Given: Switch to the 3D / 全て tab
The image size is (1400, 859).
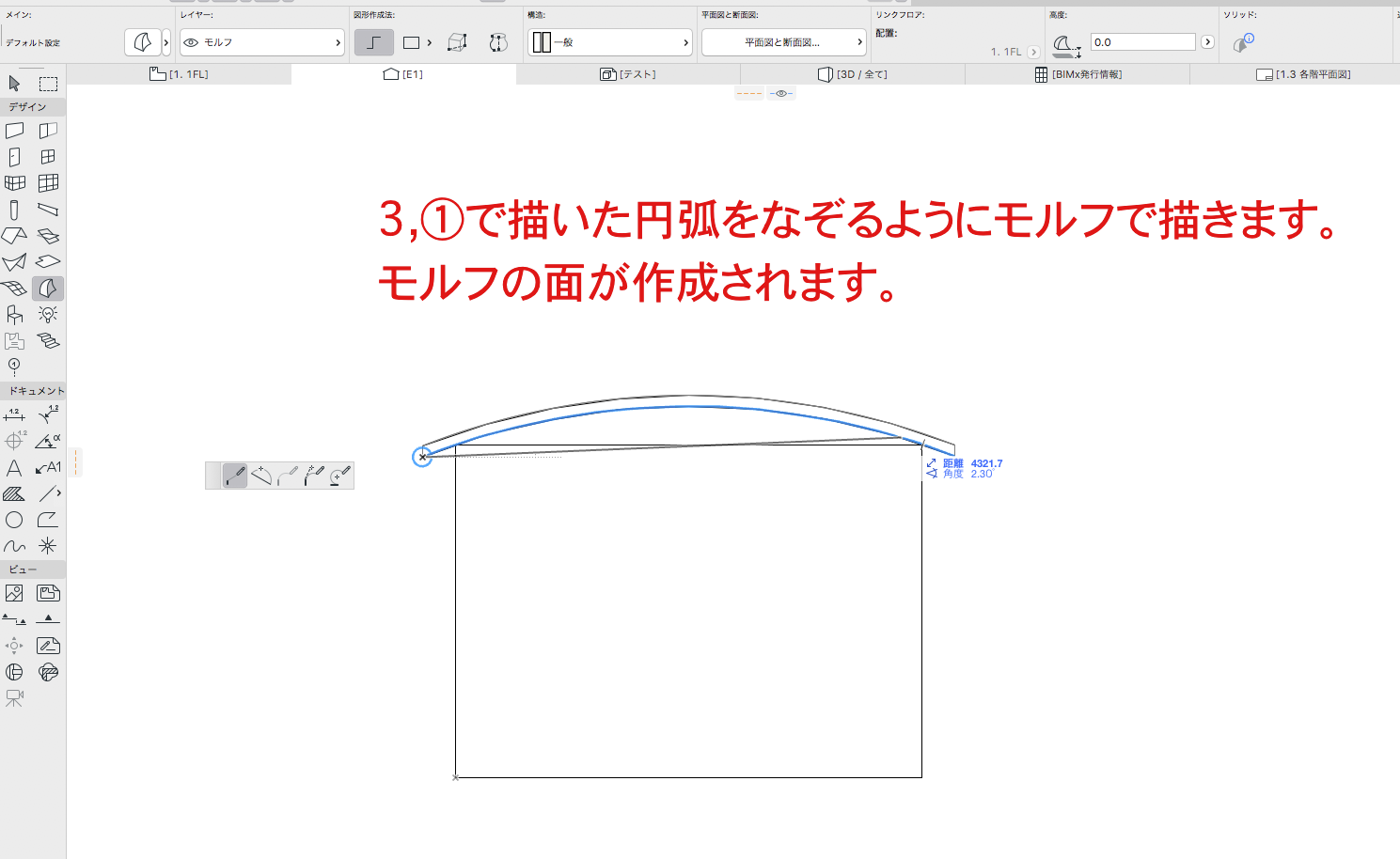Looking at the screenshot, I should tap(853, 74).
